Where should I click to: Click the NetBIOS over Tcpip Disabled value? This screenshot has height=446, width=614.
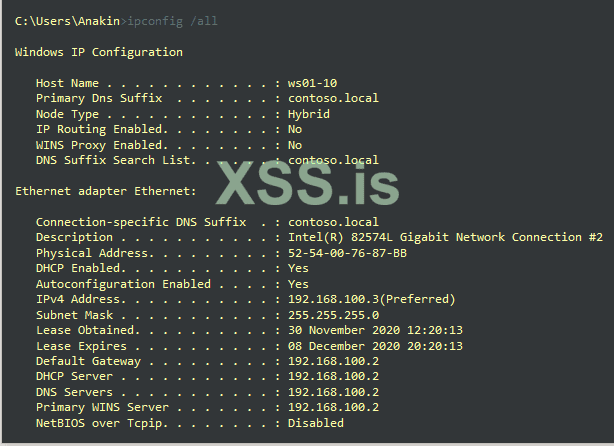[x=315, y=423]
